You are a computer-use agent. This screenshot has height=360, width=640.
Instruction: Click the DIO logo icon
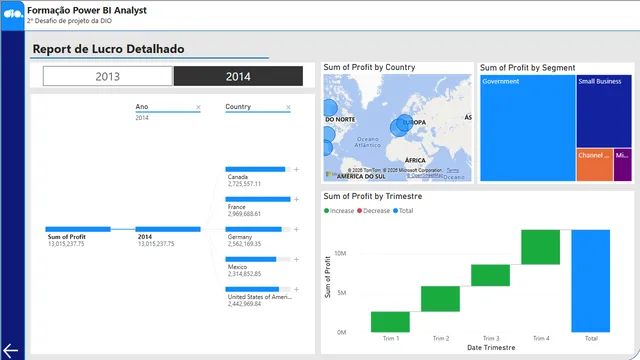coord(13,14)
